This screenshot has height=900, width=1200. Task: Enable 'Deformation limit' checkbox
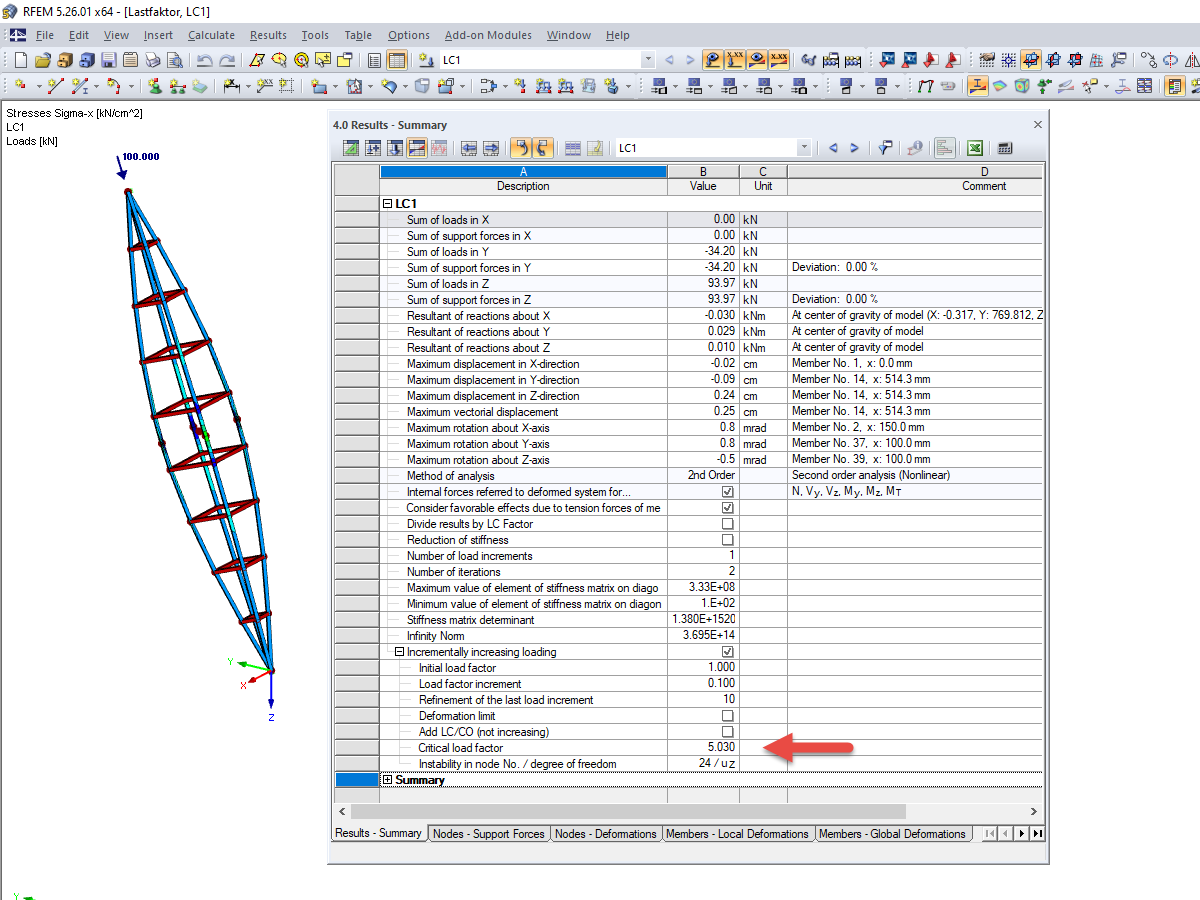click(727, 716)
